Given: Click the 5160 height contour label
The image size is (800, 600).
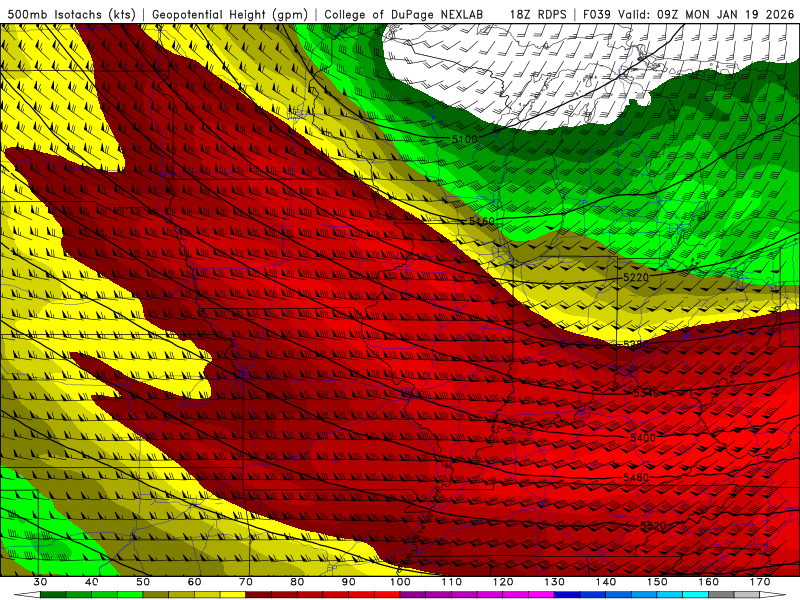Looking at the screenshot, I should pyautogui.click(x=482, y=221).
